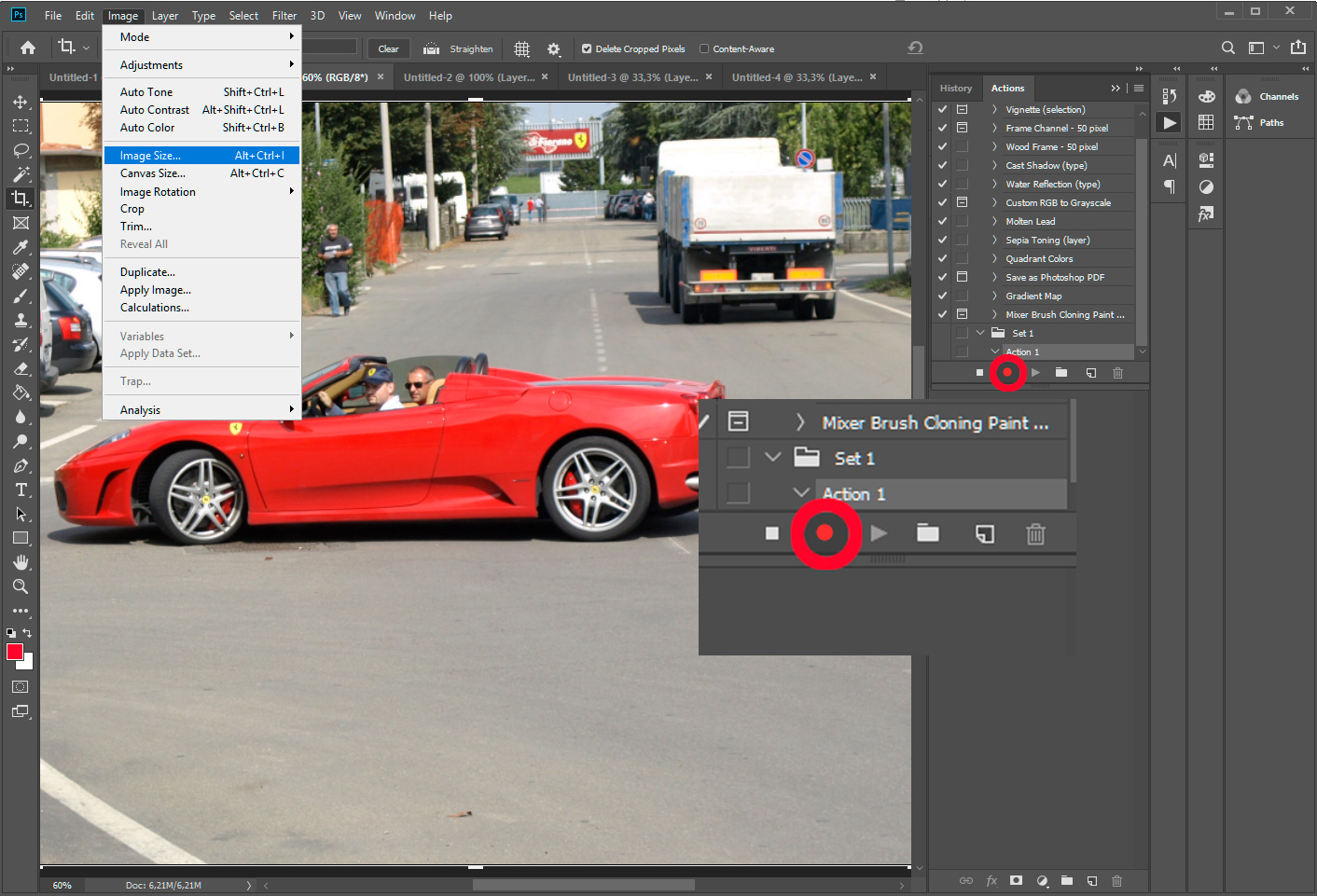This screenshot has width=1317, height=896.
Task: Switch to the Untitled-3 document tab
Action: (x=633, y=76)
